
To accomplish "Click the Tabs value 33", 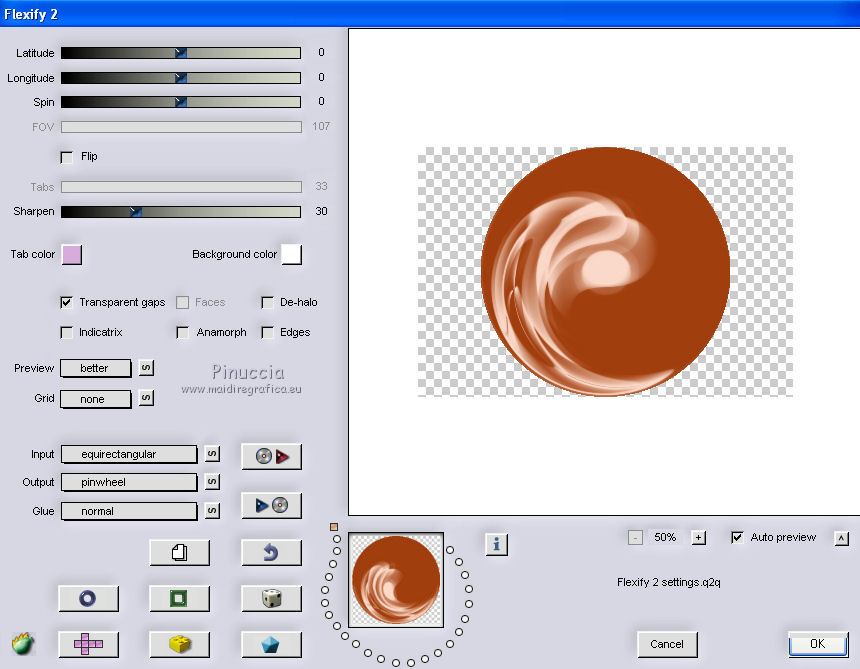I will (x=321, y=186).
